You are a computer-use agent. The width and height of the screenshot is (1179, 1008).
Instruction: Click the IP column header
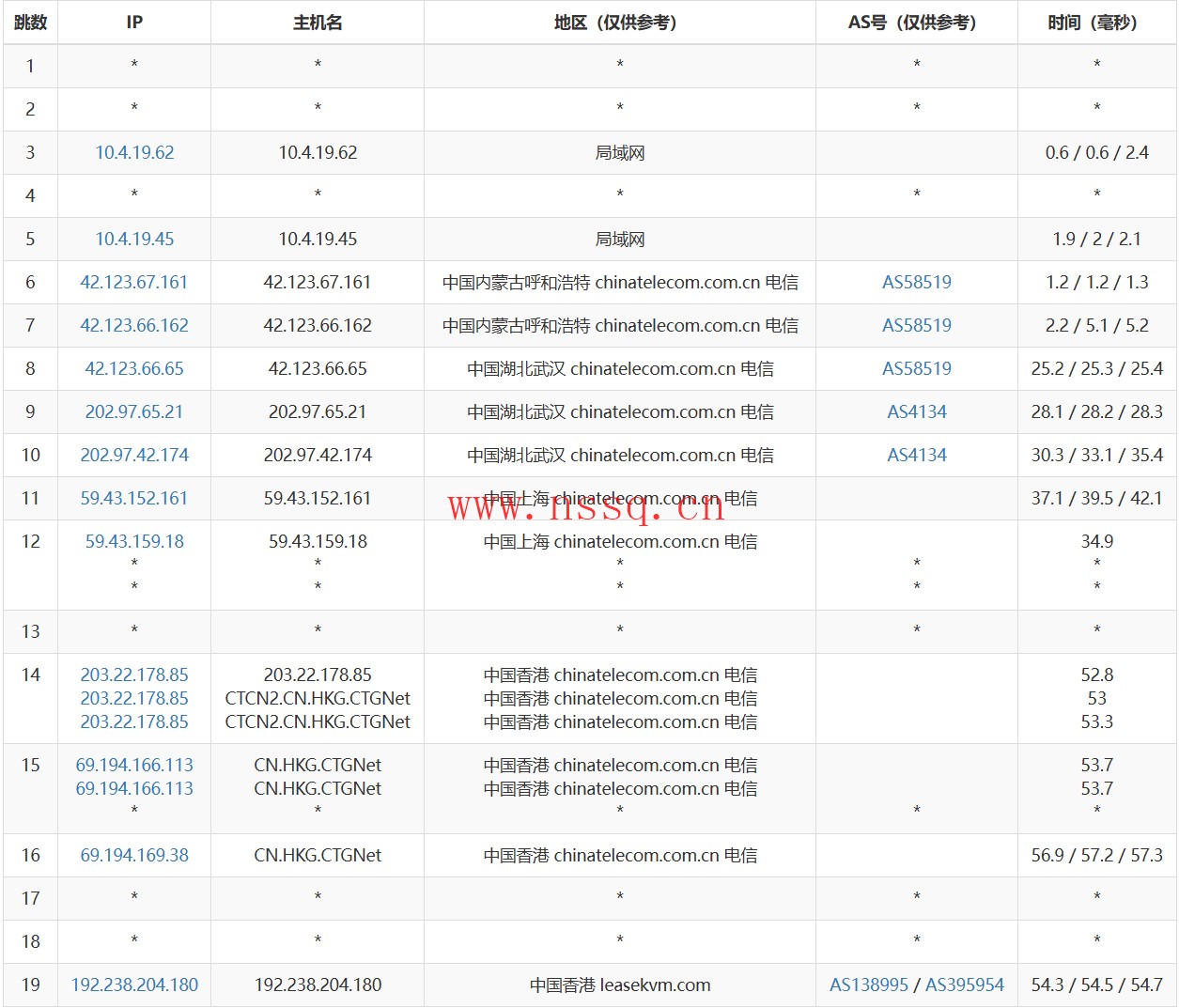134,23
